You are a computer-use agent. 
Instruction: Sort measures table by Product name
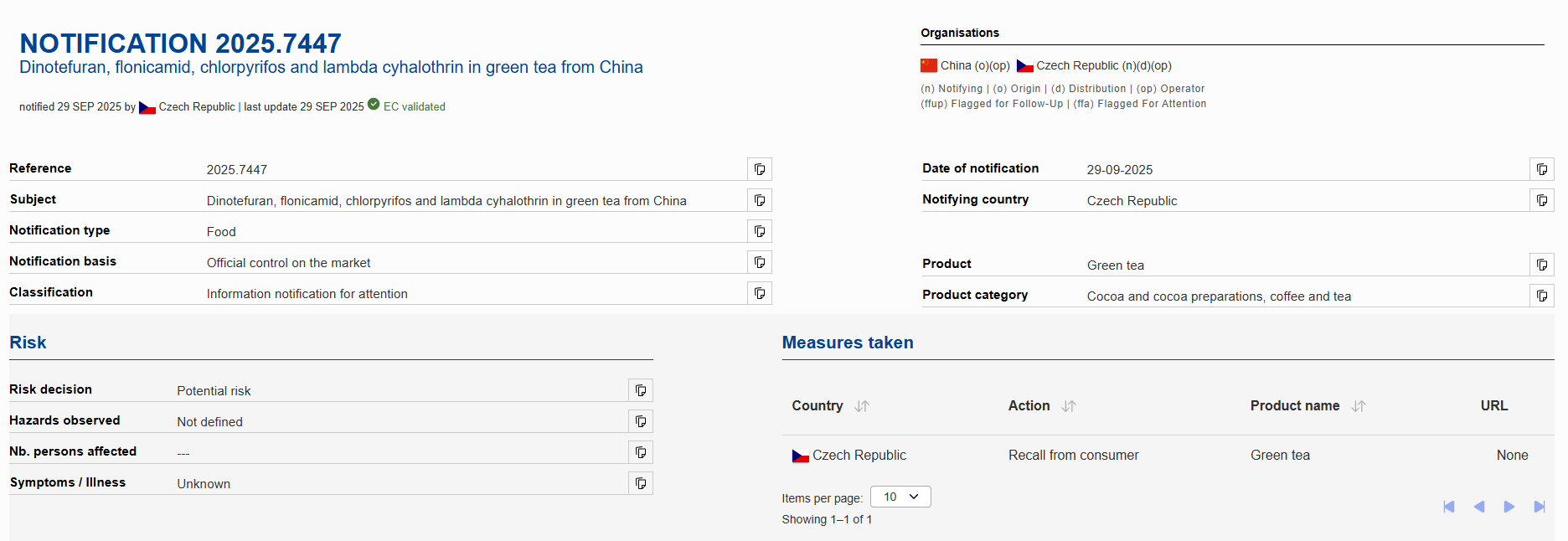click(1359, 406)
